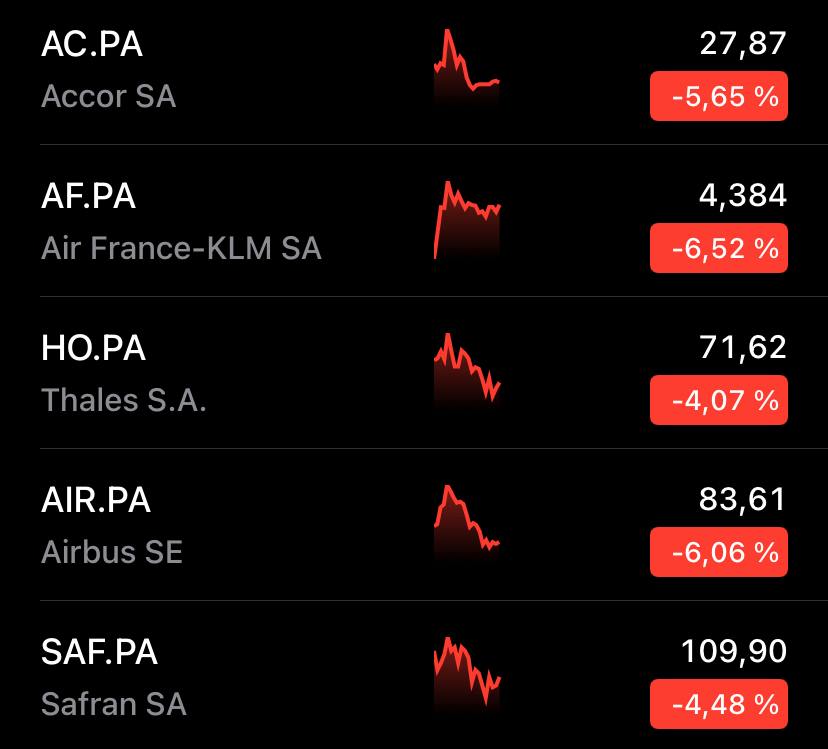
Task: Open the AF.PA ticker symbol
Action: coord(88,196)
